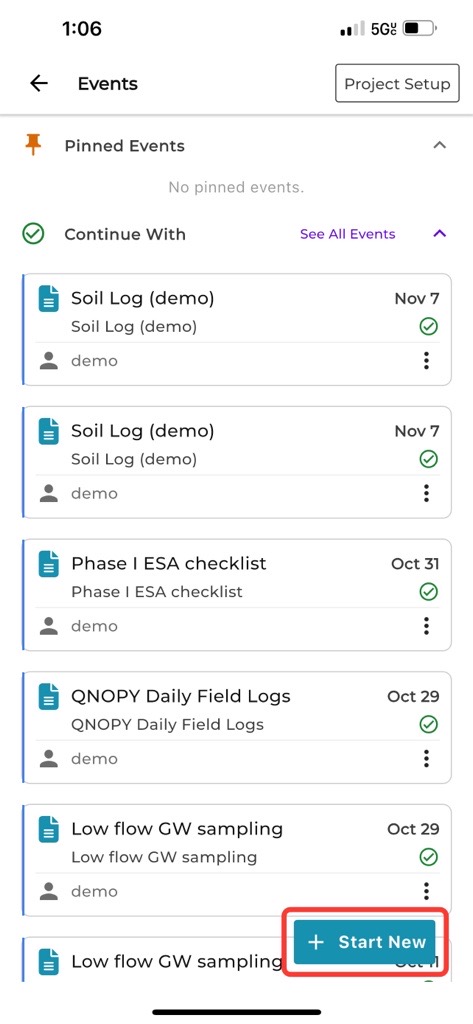Open Project Setup

(397, 84)
